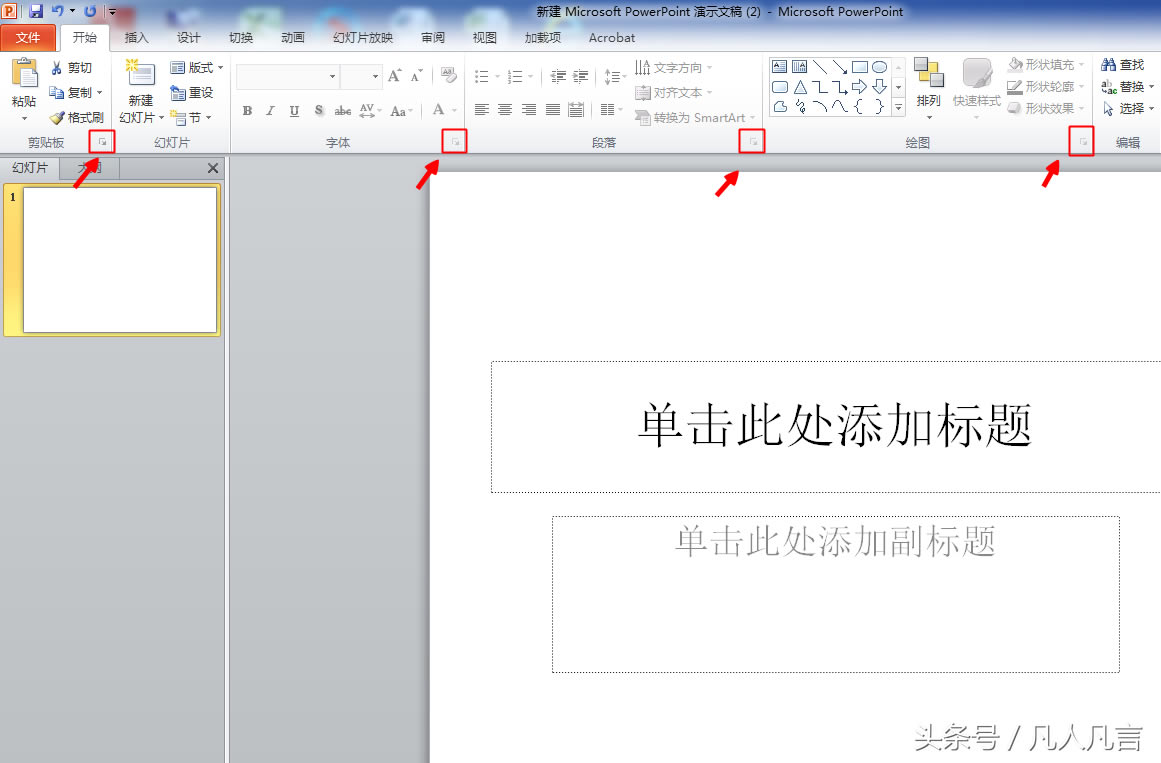Open the Slide Show (幻灯片放映) tab
Viewport: 1161px width, 763px height.
[x=363, y=38]
